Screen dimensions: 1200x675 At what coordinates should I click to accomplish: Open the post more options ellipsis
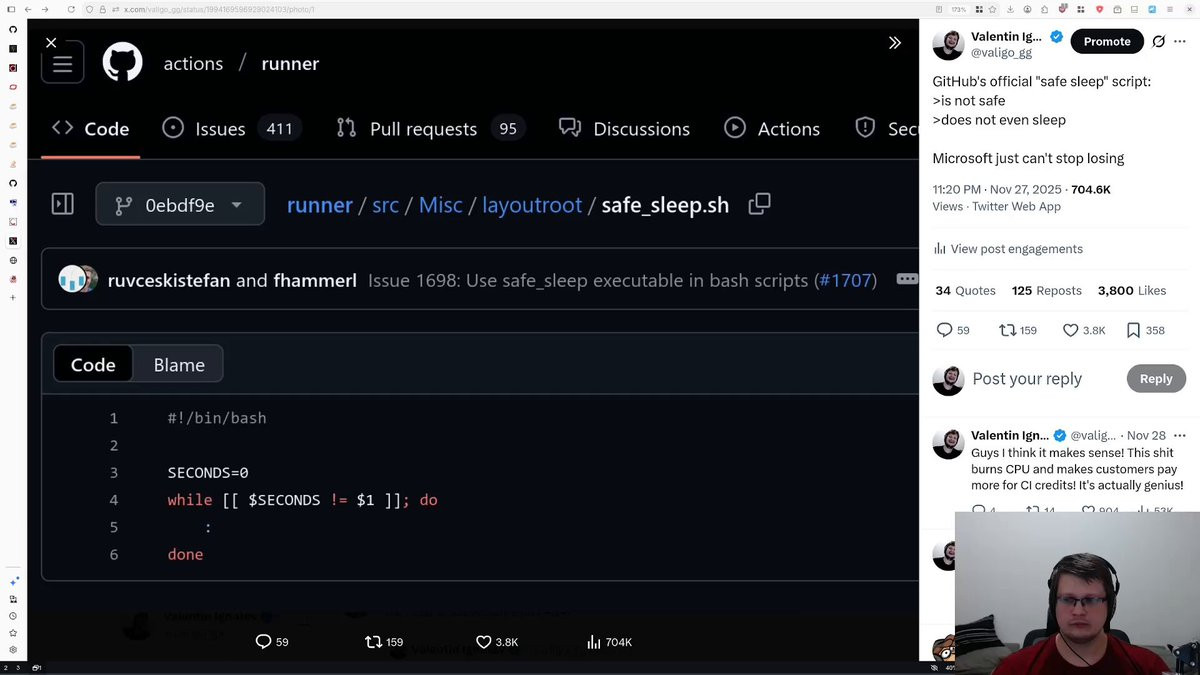pos(1181,41)
